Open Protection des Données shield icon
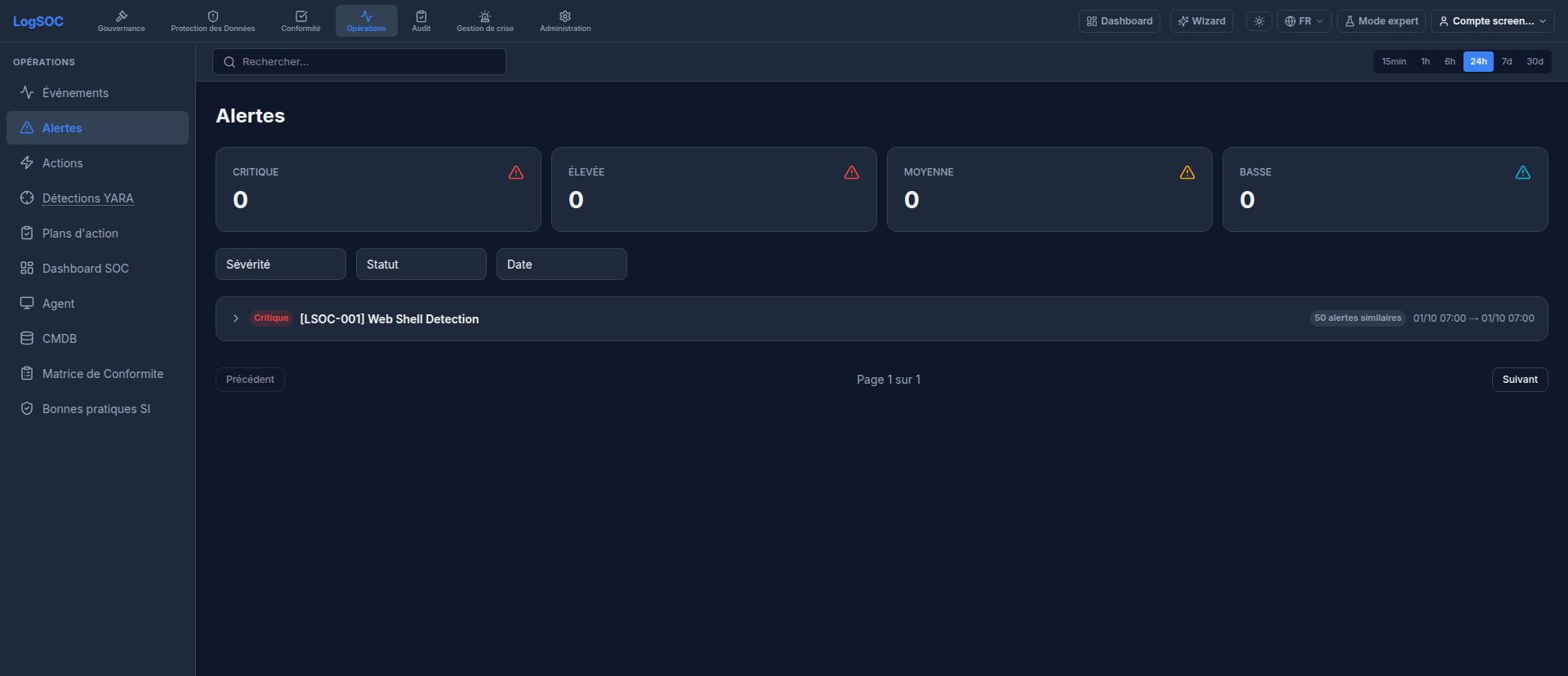Image resolution: width=1568 pixels, height=676 pixels. (x=213, y=16)
